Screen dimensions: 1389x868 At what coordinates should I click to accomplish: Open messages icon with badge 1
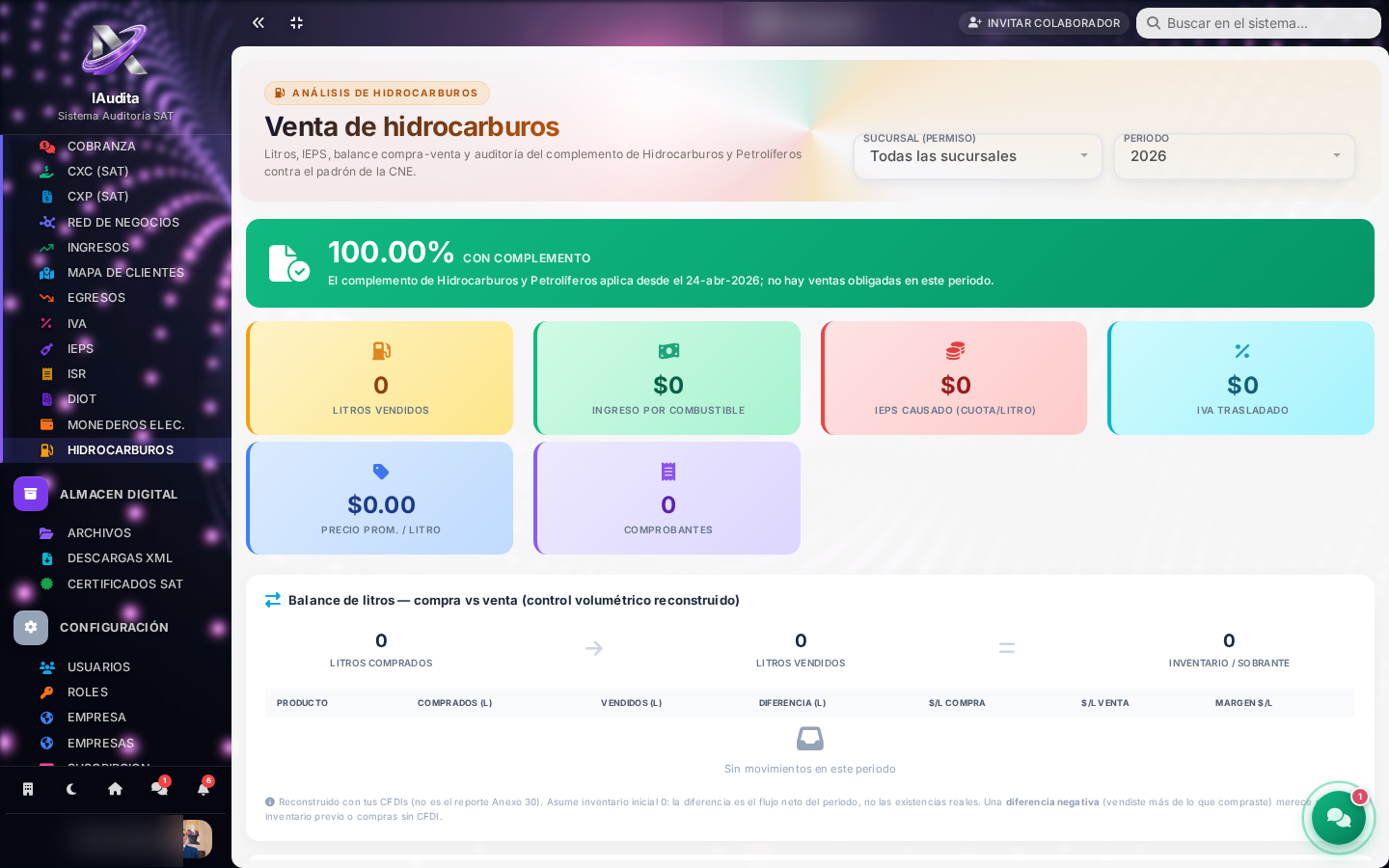[159, 789]
